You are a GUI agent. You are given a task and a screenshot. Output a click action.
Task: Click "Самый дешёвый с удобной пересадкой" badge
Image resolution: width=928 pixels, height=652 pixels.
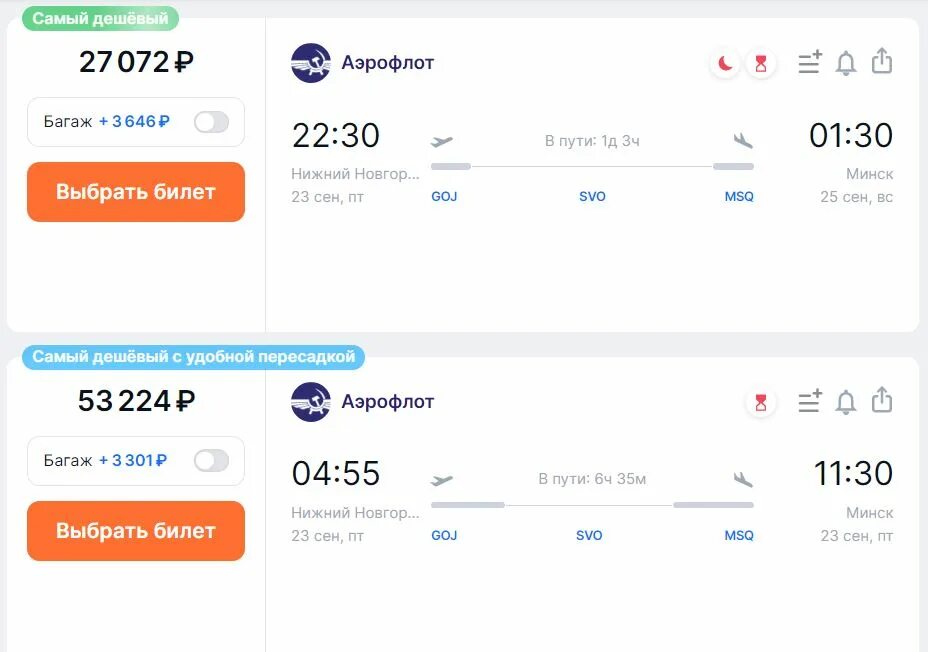point(194,357)
